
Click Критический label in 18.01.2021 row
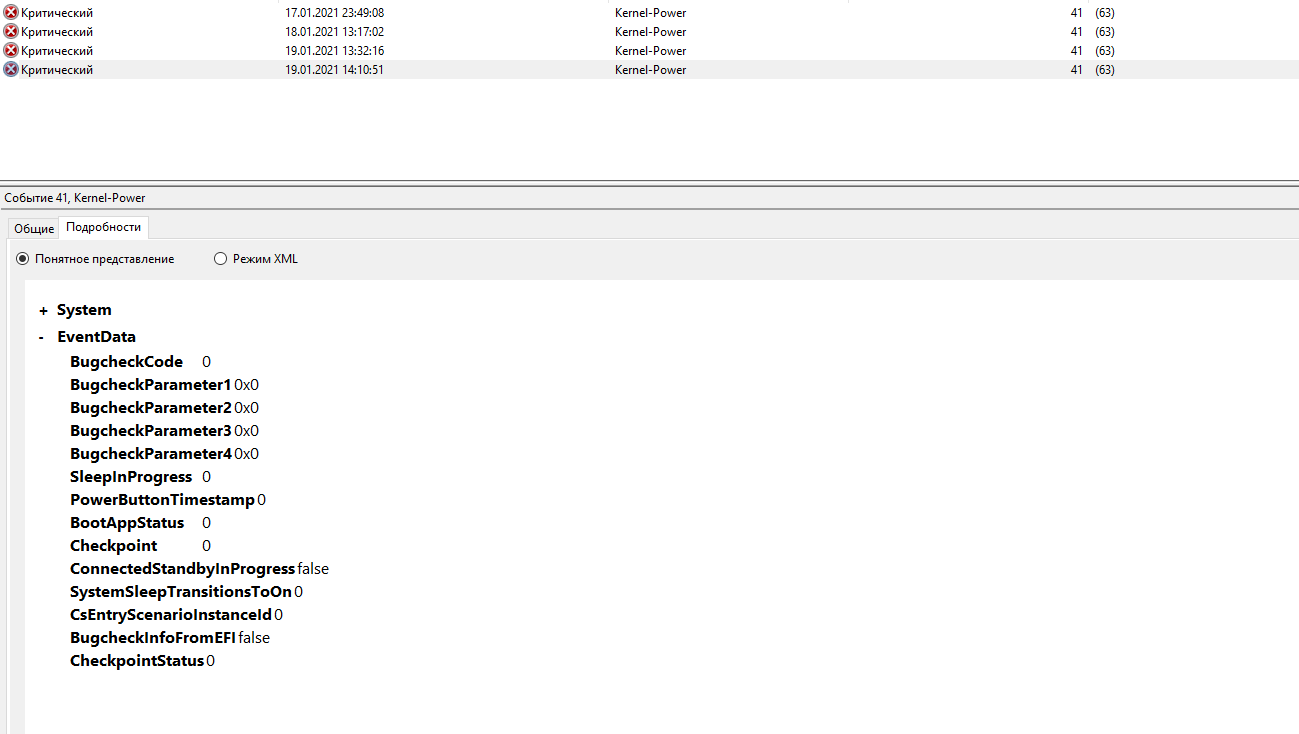point(57,32)
